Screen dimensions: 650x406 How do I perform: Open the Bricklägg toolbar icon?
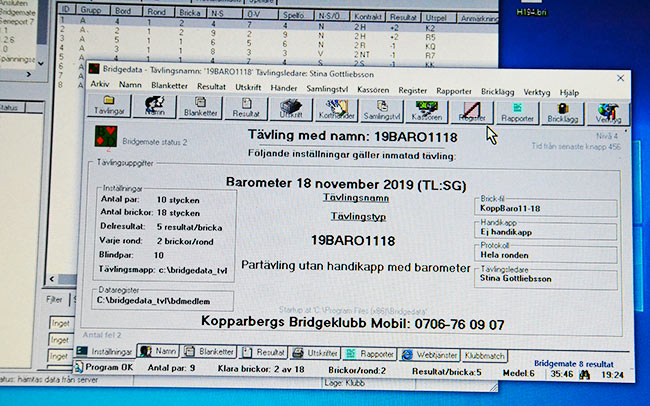tap(563, 113)
